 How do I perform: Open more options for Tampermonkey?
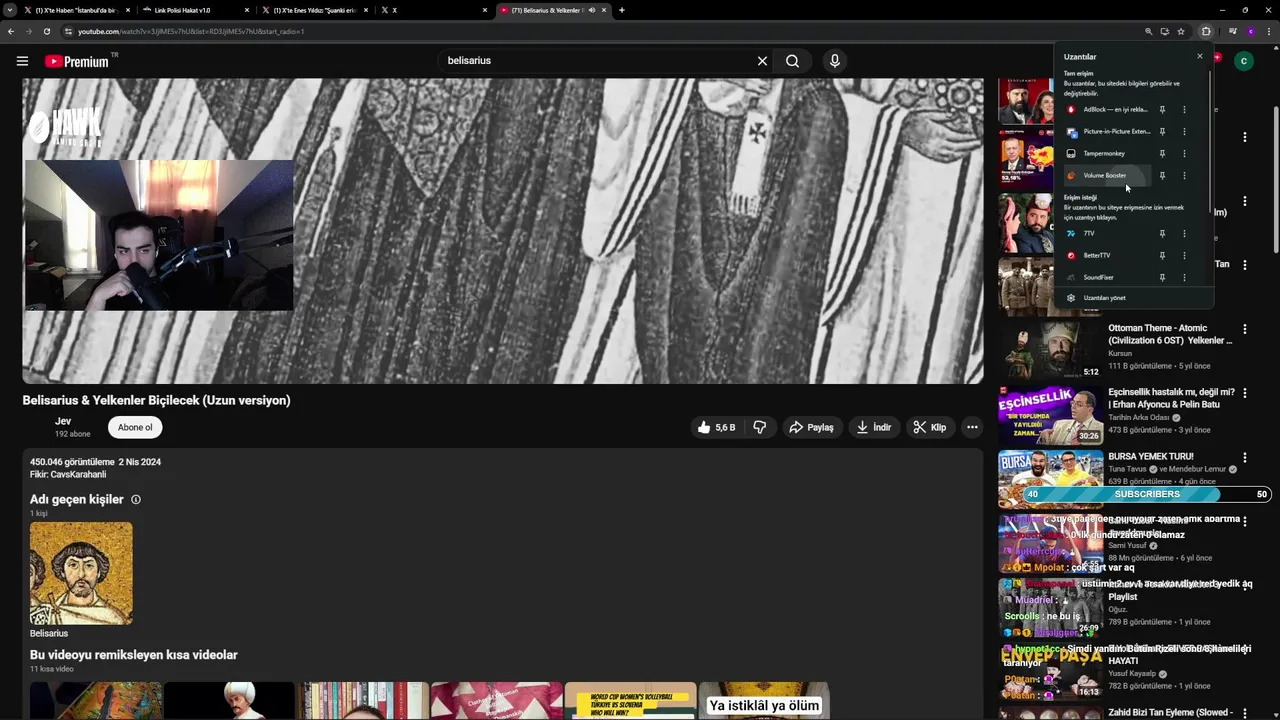point(1184,153)
